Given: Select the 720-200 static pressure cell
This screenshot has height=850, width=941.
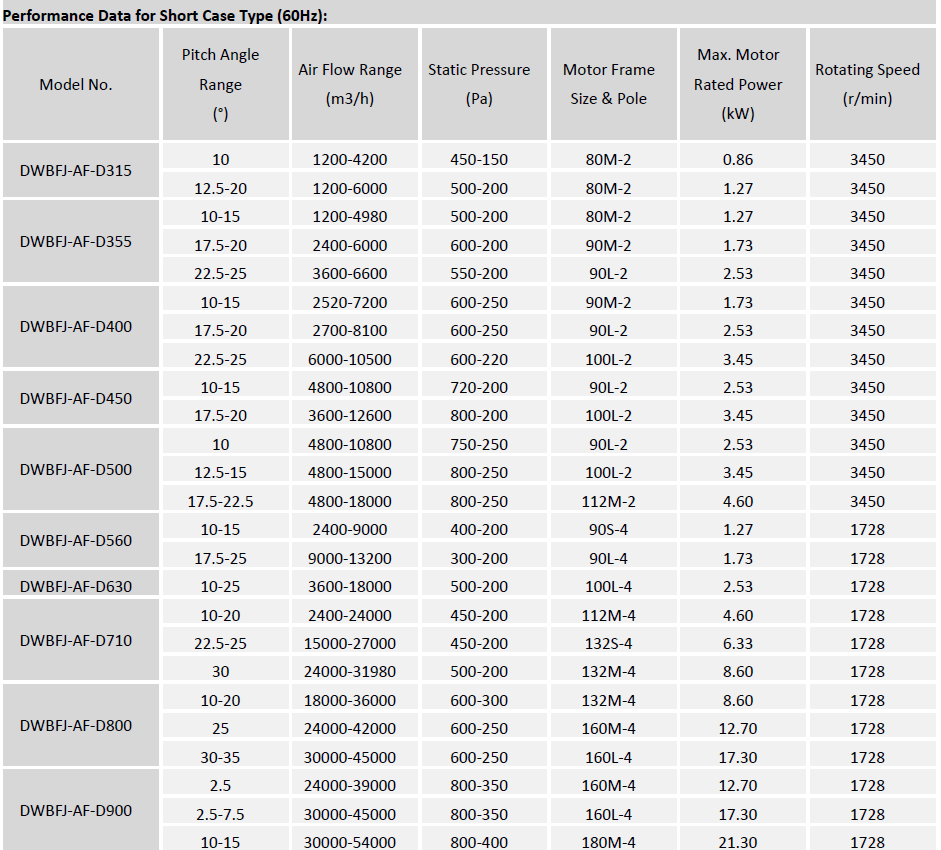Looking at the screenshot, I should pyautogui.click(x=479, y=387).
